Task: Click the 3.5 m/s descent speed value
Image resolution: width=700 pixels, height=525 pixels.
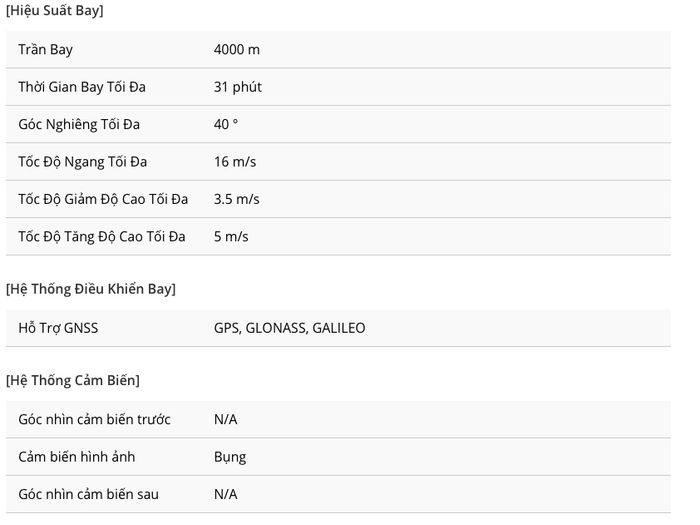Action: click(237, 199)
